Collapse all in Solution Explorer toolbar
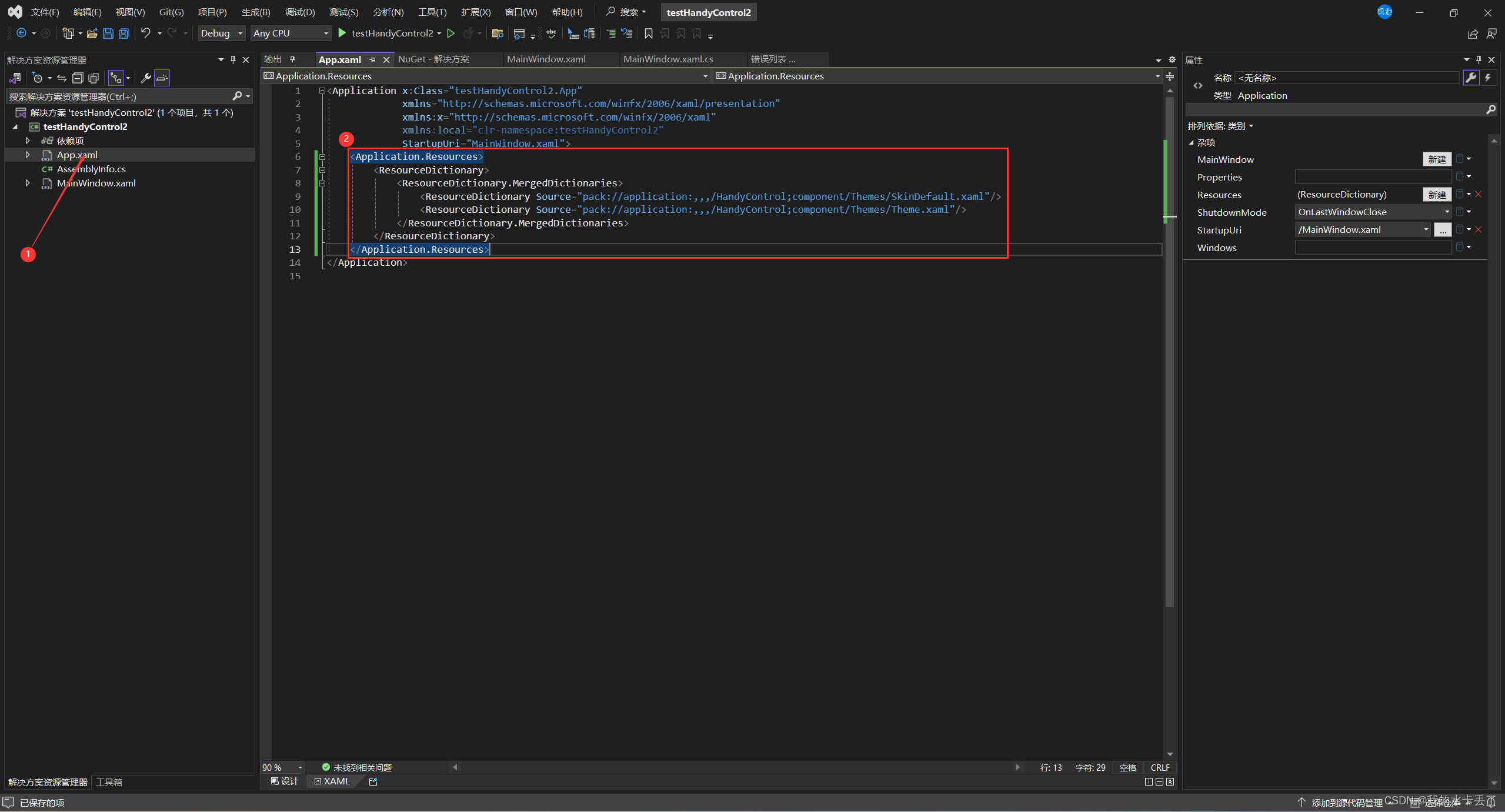The width and height of the screenshot is (1505, 812). [x=78, y=78]
